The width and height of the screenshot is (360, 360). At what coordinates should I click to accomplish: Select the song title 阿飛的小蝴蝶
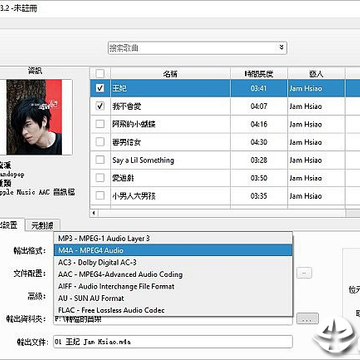click(134, 124)
